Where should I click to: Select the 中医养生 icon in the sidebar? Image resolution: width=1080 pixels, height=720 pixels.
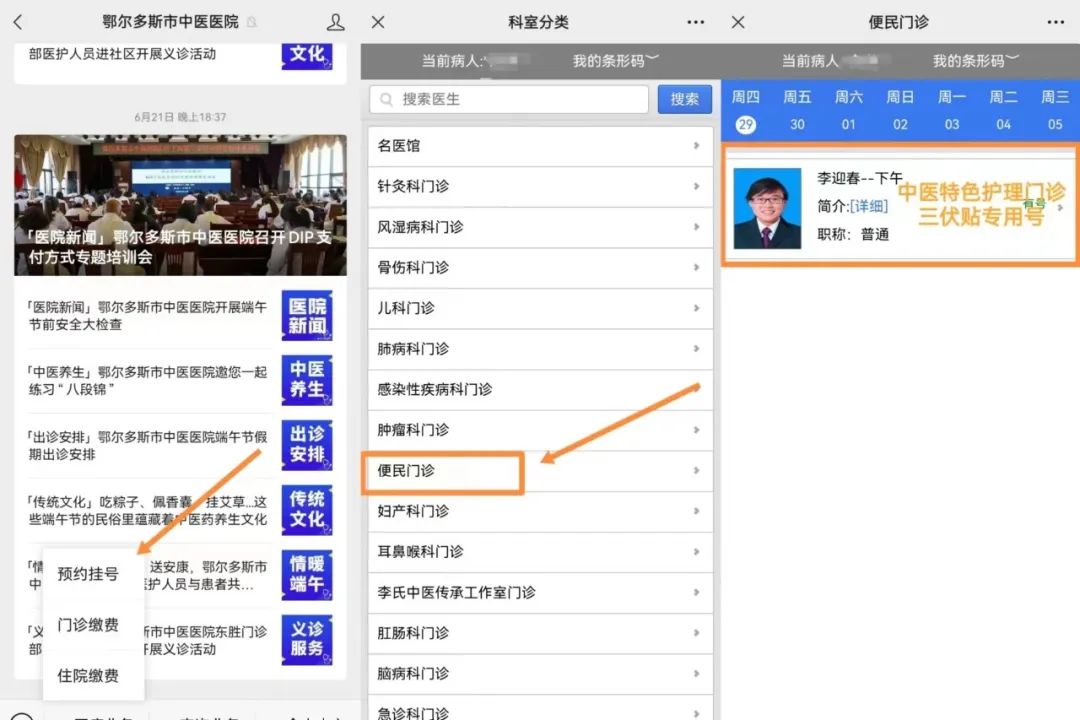(307, 380)
